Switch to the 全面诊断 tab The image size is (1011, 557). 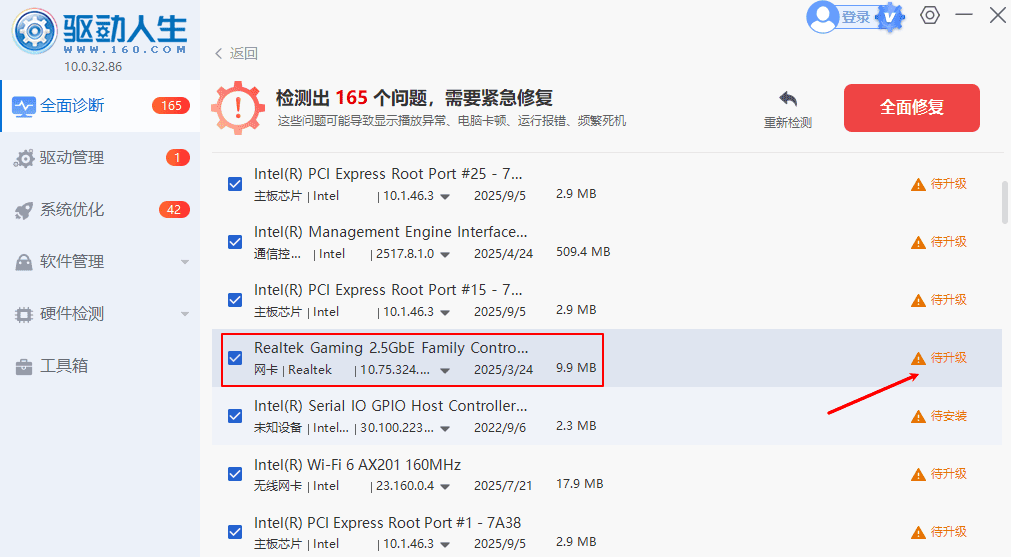tap(101, 106)
